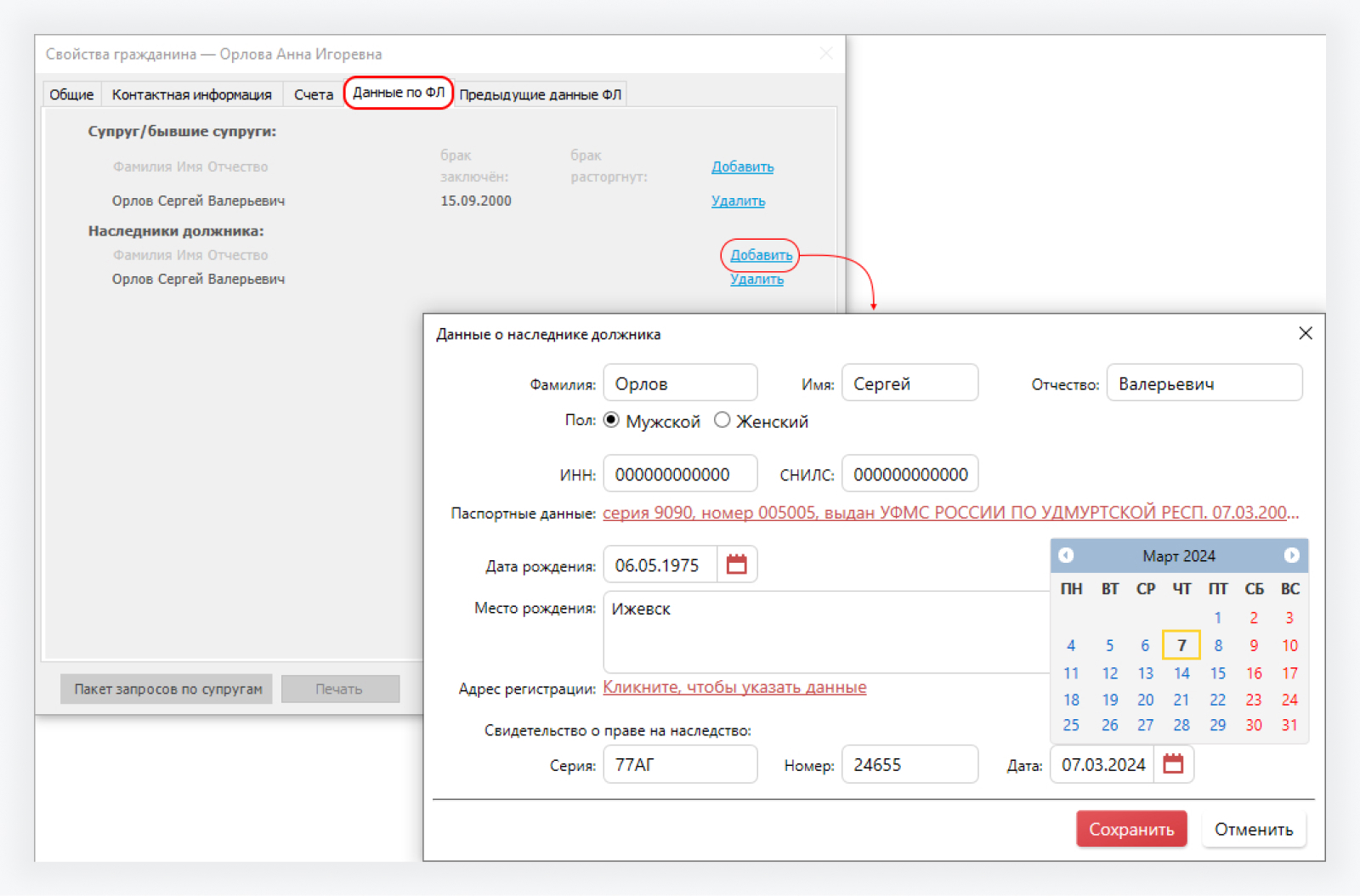Image resolution: width=1360 pixels, height=896 pixels.
Task: Select day 7 in calendar
Action: (1181, 645)
